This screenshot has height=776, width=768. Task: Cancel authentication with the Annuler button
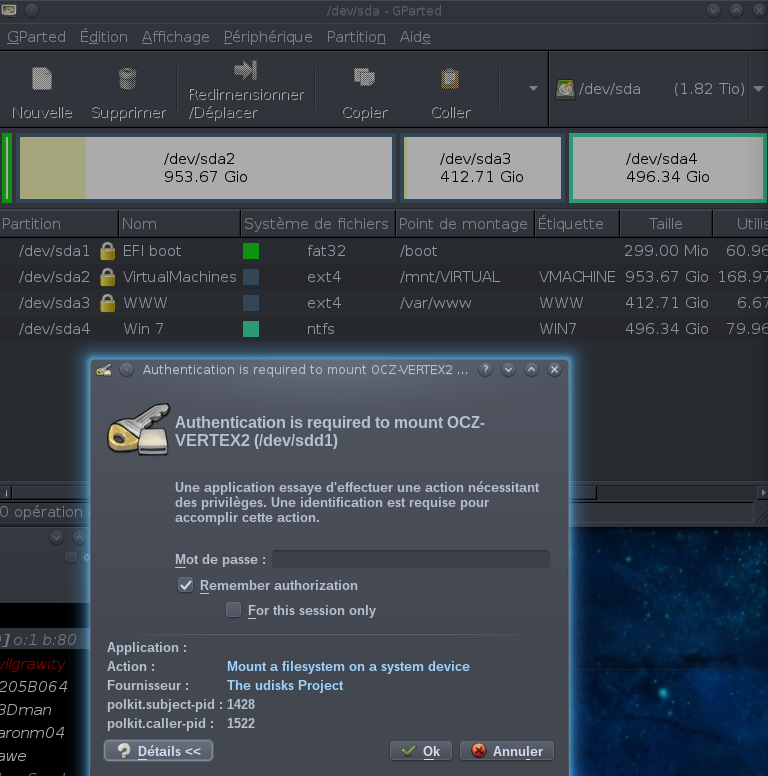coord(507,751)
